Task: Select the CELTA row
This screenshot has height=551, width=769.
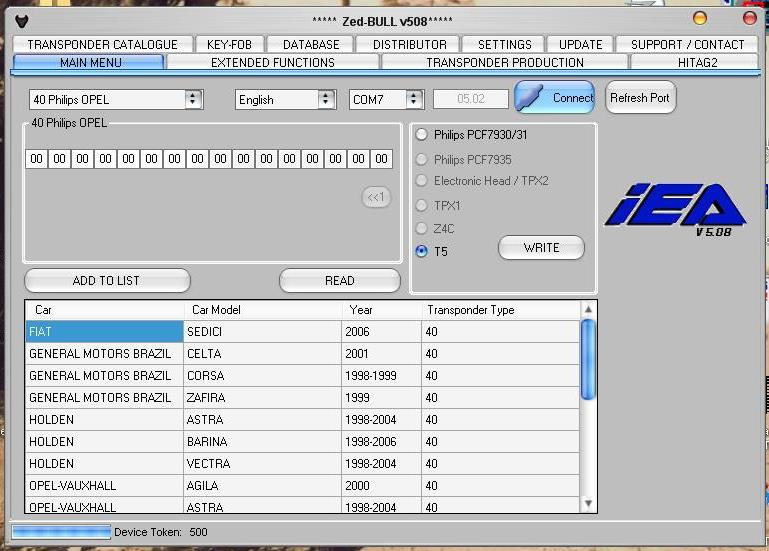Action: [x=302, y=354]
